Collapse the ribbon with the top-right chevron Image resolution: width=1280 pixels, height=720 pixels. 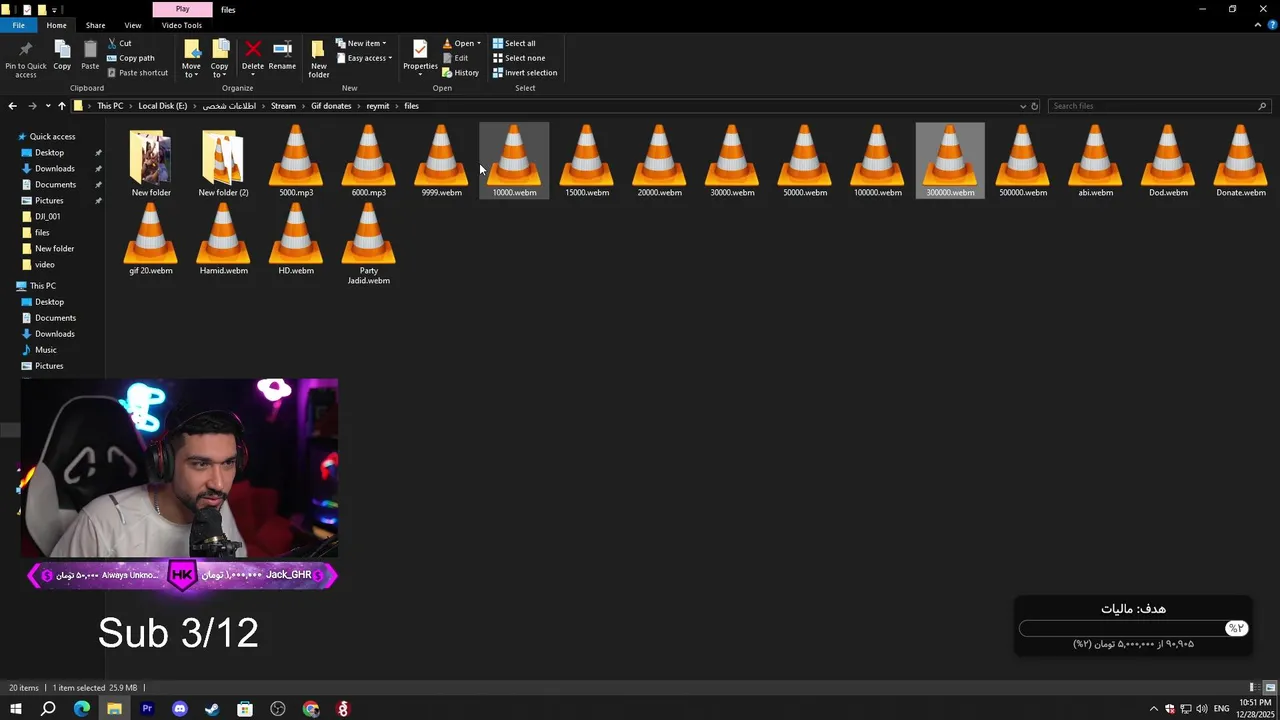[1258, 25]
